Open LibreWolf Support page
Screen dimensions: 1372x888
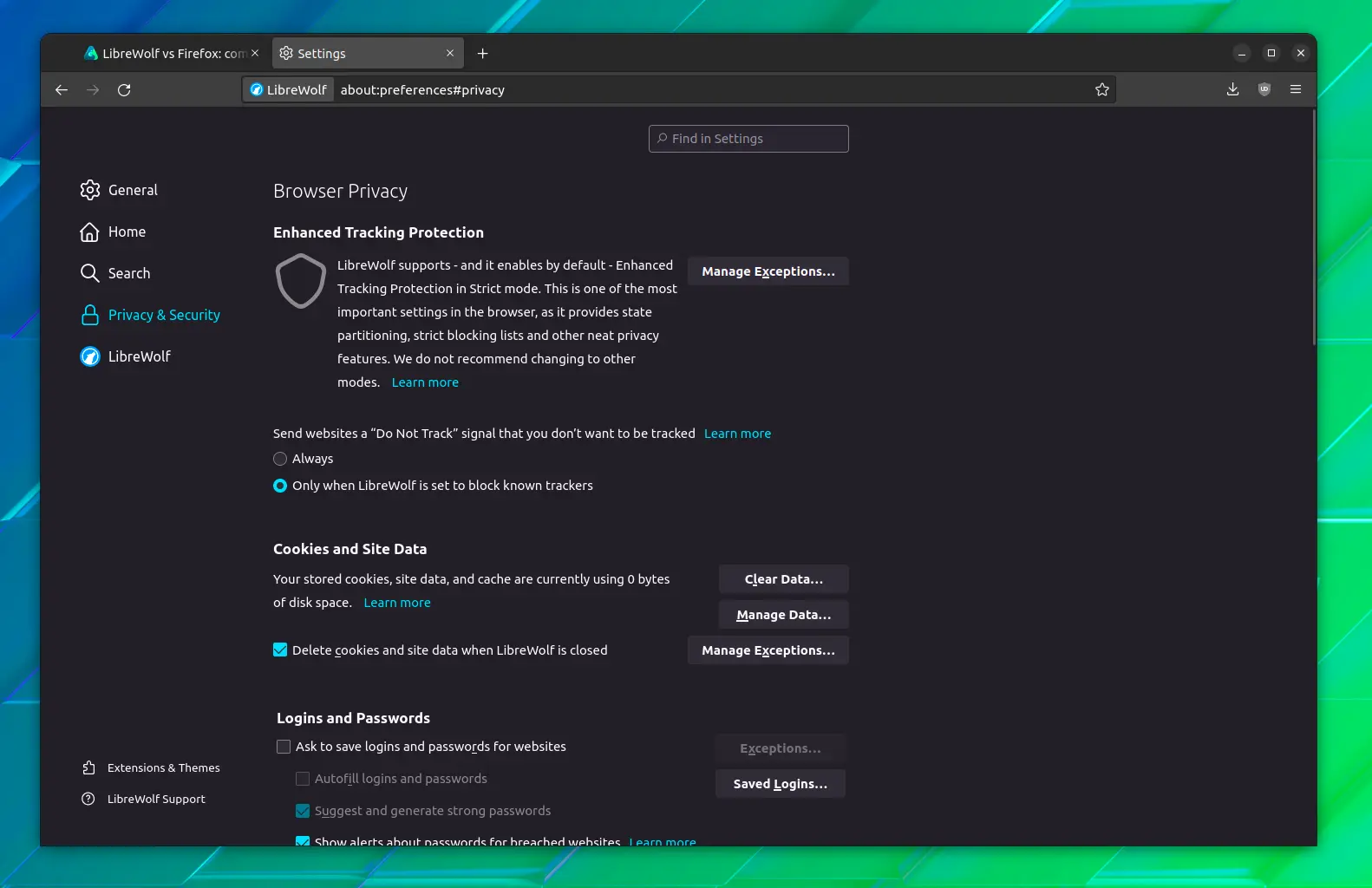143,800
